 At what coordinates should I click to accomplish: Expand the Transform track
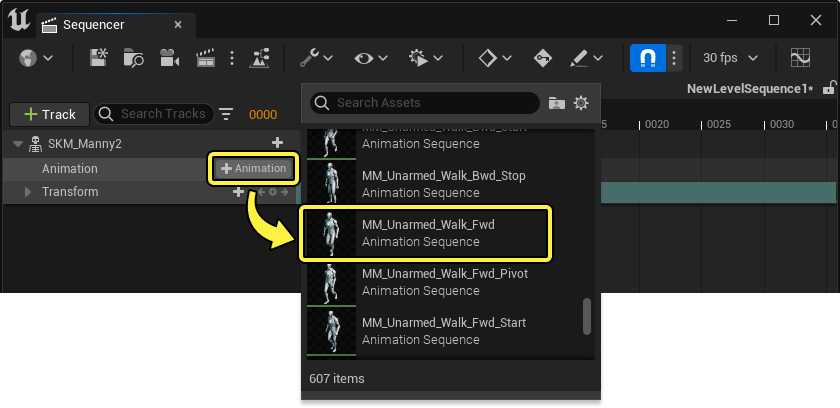click(28, 192)
